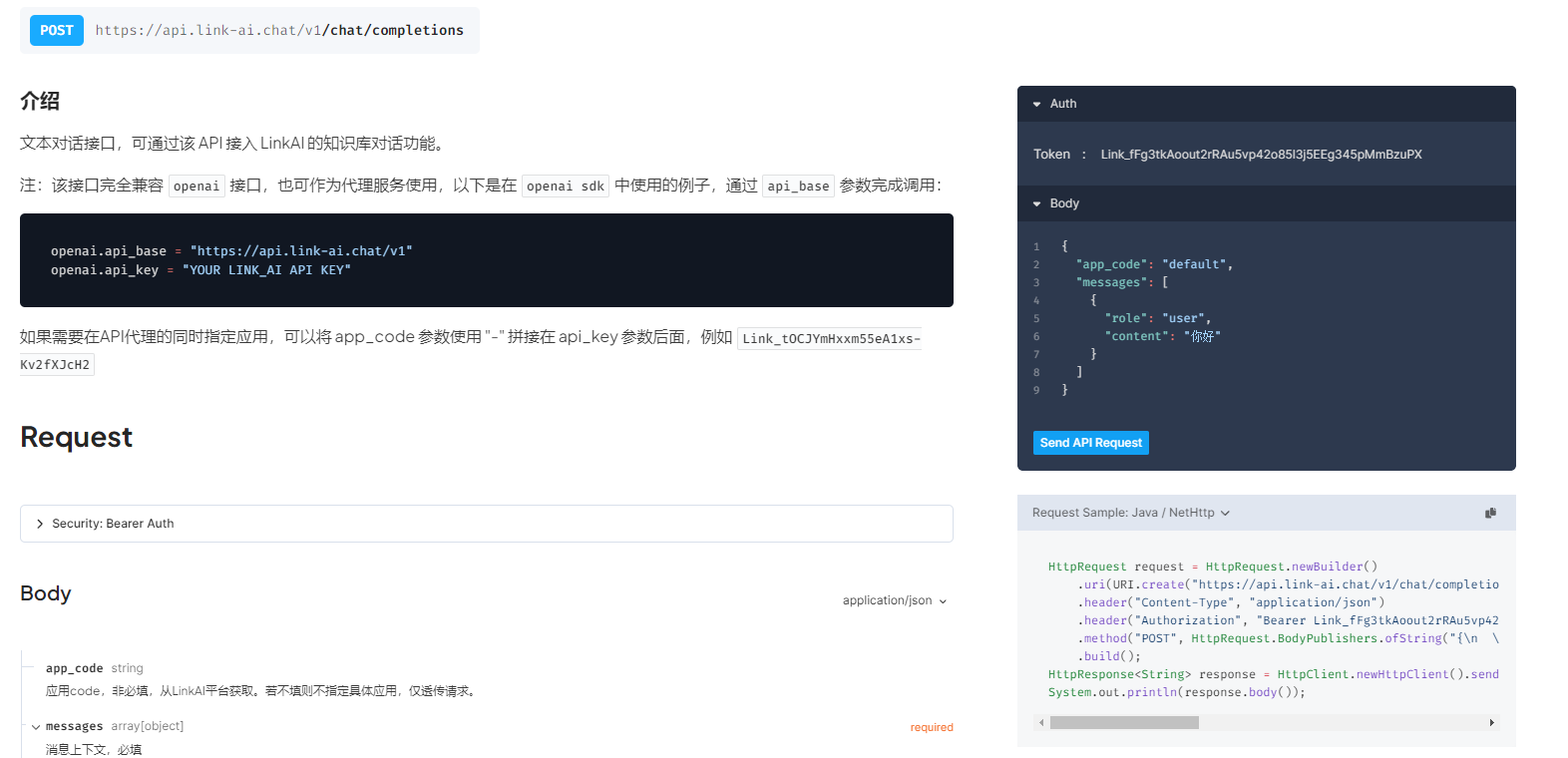This screenshot has width=1568, height=758.
Task: Collapse the Auth section arrow
Action: click(1037, 104)
